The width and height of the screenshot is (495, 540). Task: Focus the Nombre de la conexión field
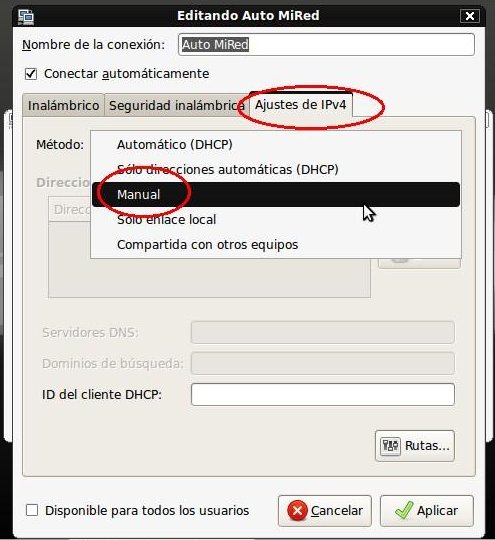point(326,44)
